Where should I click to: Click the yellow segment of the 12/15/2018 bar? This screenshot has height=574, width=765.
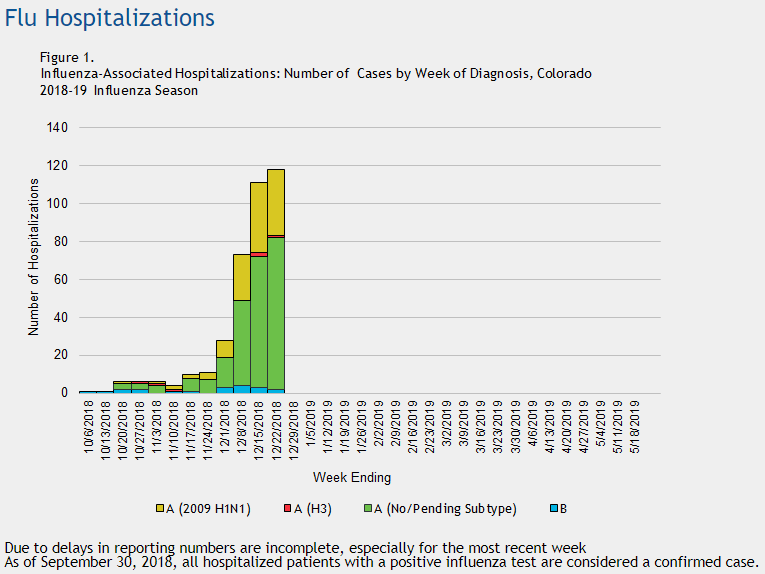tap(258, 217)
